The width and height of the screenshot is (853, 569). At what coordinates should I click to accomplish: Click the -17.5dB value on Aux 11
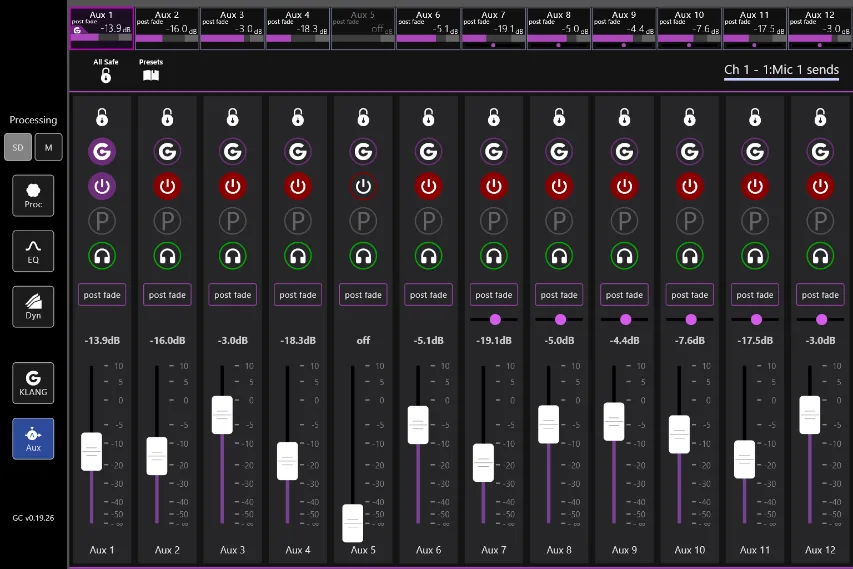755,341
